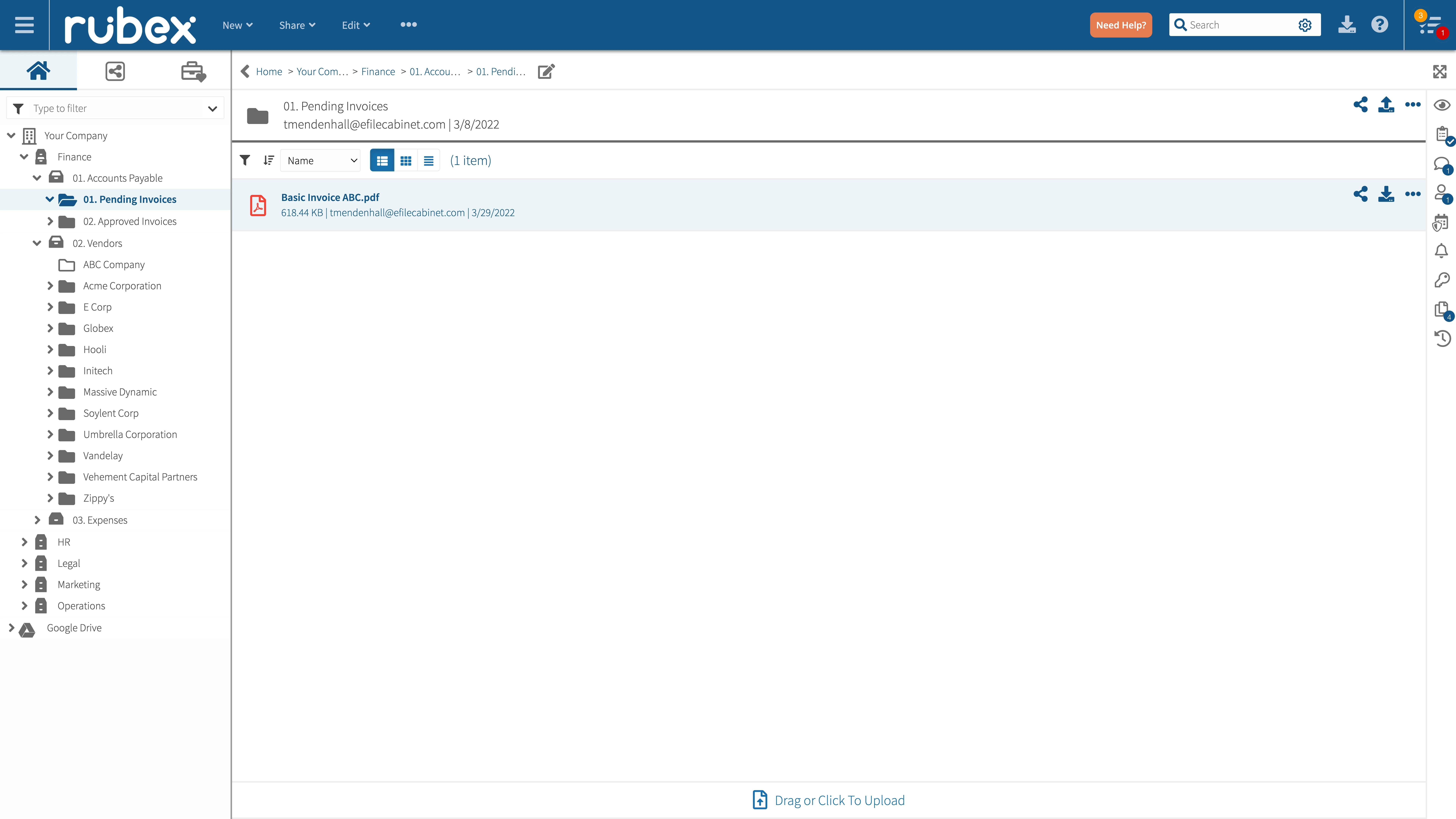
Task: Open the governance calendar shield icon
Action: [x=1441, y=223]
